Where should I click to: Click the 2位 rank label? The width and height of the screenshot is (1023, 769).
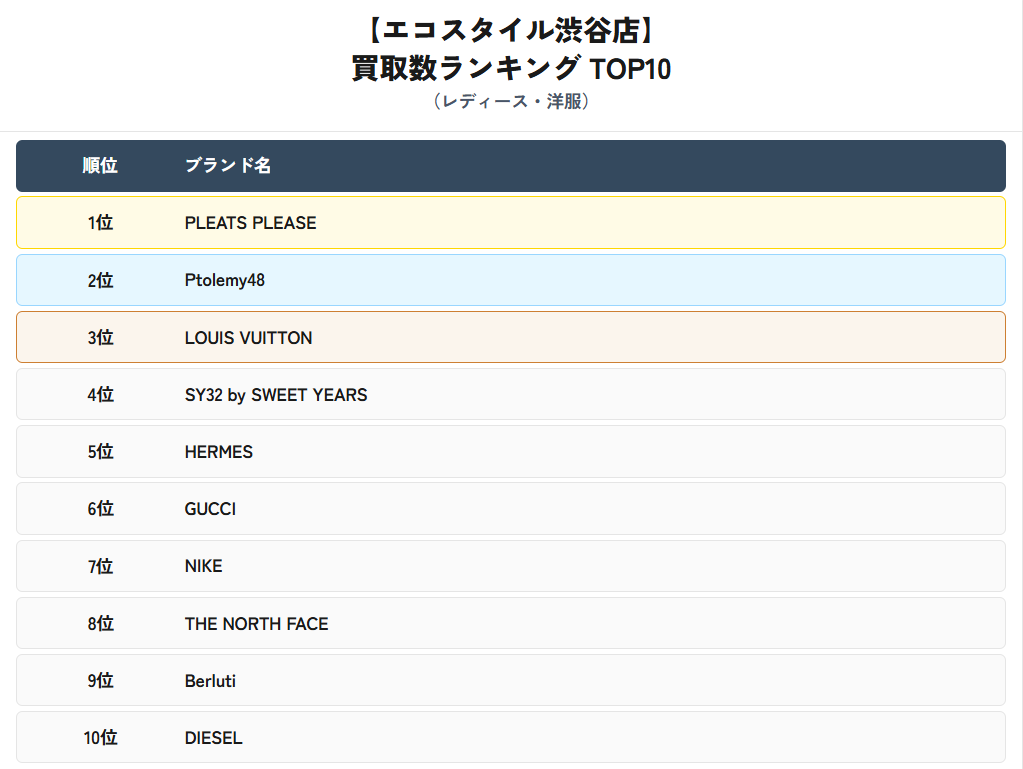pyautogui.click(x=100, y=280)
